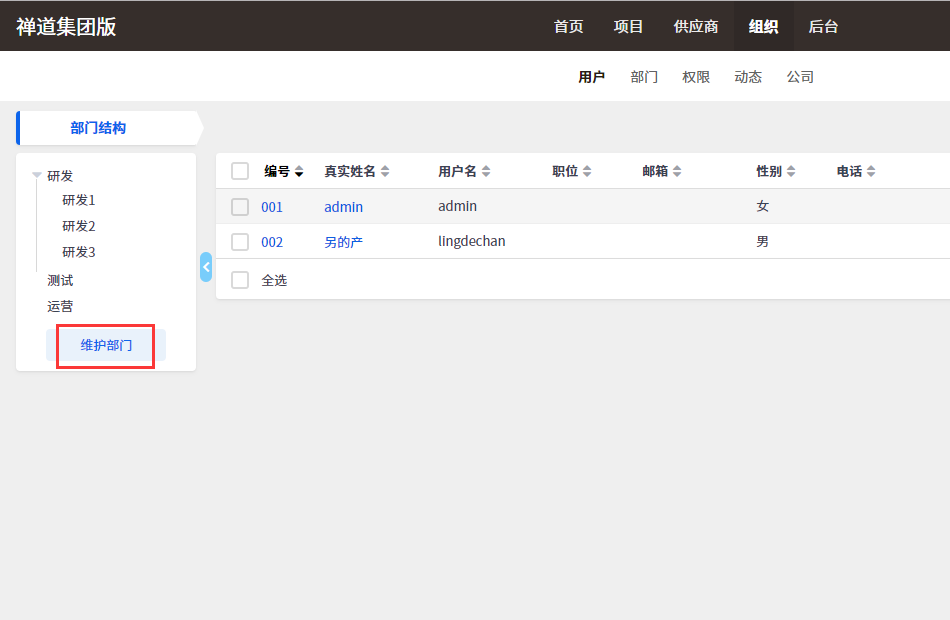Sort the list by 电话 column

(x=871, y=172)
